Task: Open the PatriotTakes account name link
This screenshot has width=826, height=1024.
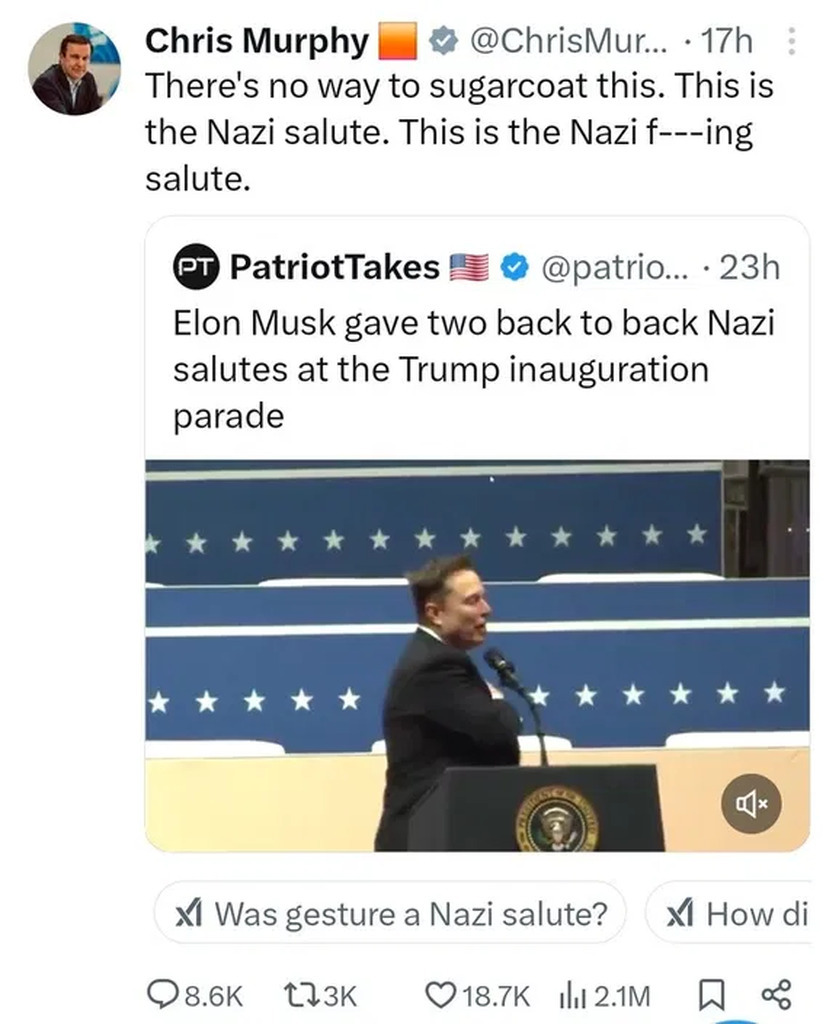Action: (x=334, y=267)
